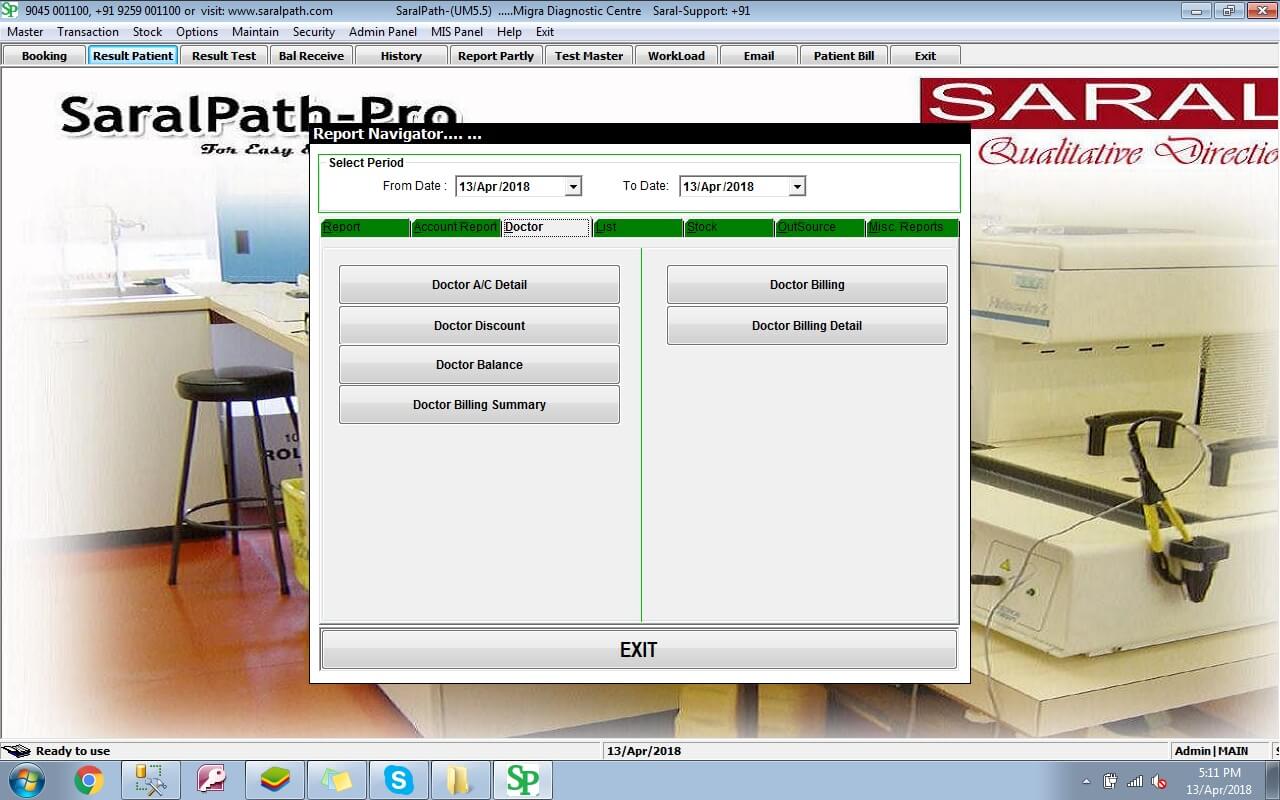Click the Exit toolbar button
1280x800 pixels.
tap(926, 56)
